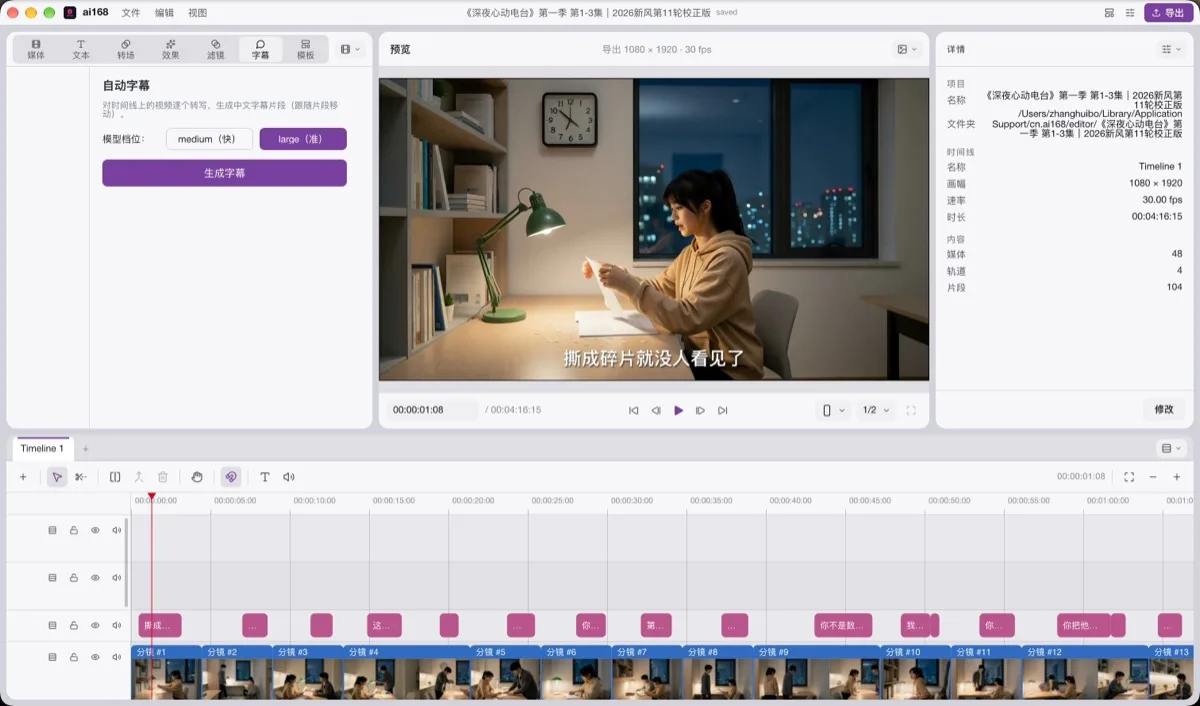
Task: Click the 生成字幕 button
Action: point(224,173)
